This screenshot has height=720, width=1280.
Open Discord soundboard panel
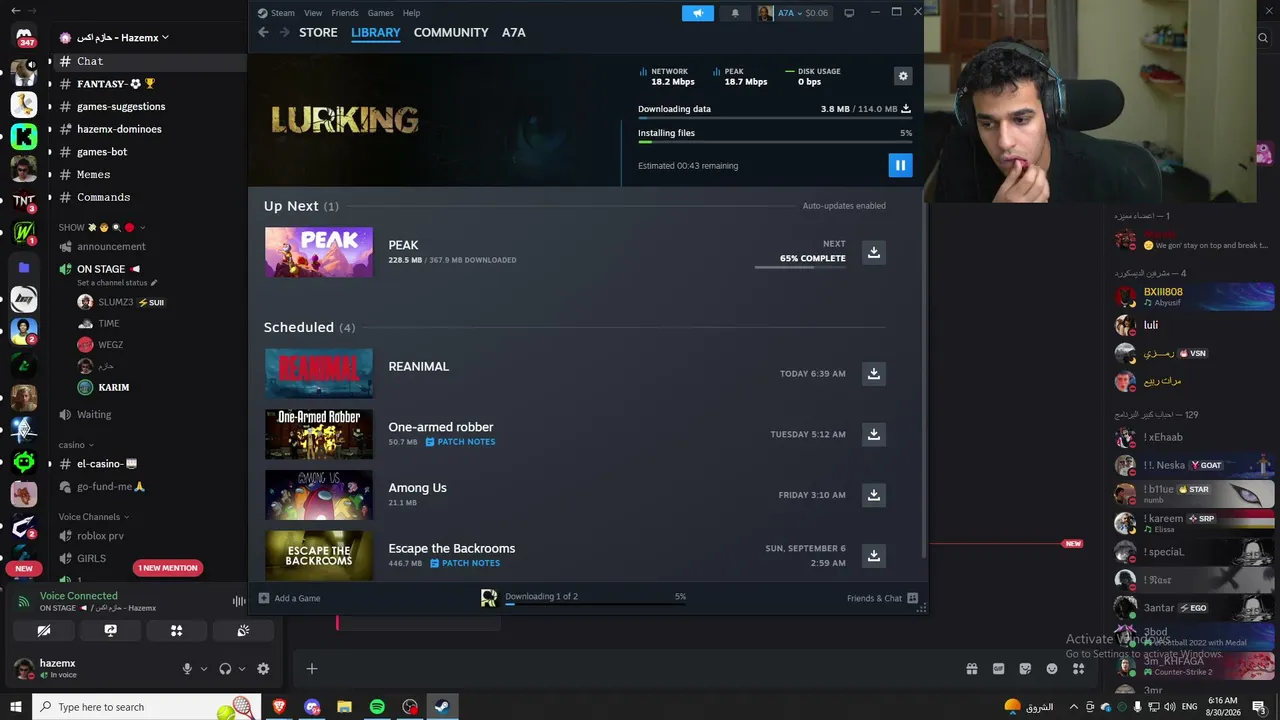pos(243,631)
